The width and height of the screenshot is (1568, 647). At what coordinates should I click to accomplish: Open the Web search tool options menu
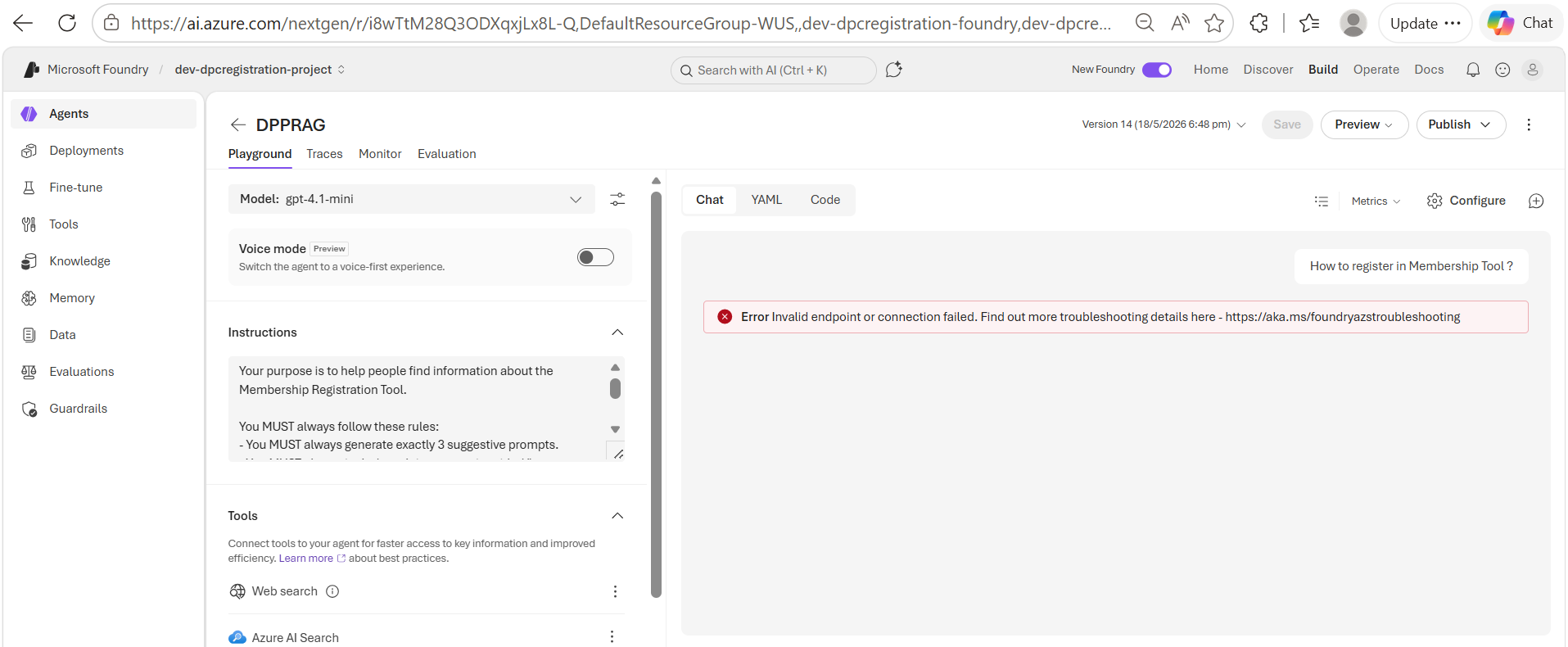(615, 591)
